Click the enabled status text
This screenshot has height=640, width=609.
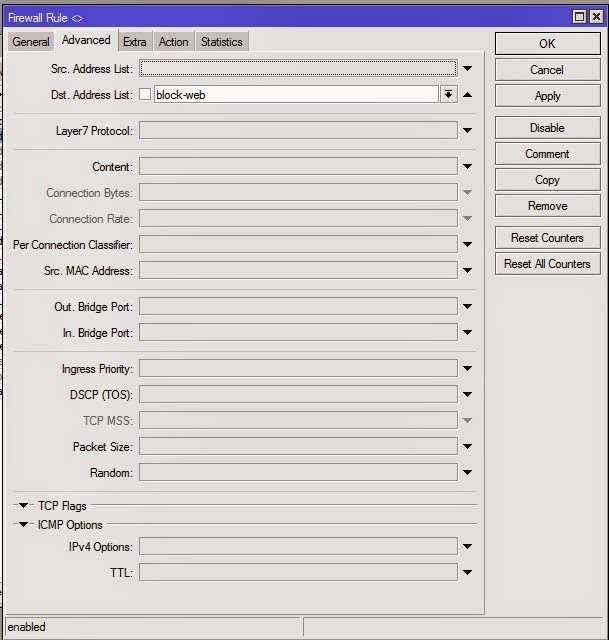coord(27,627)
